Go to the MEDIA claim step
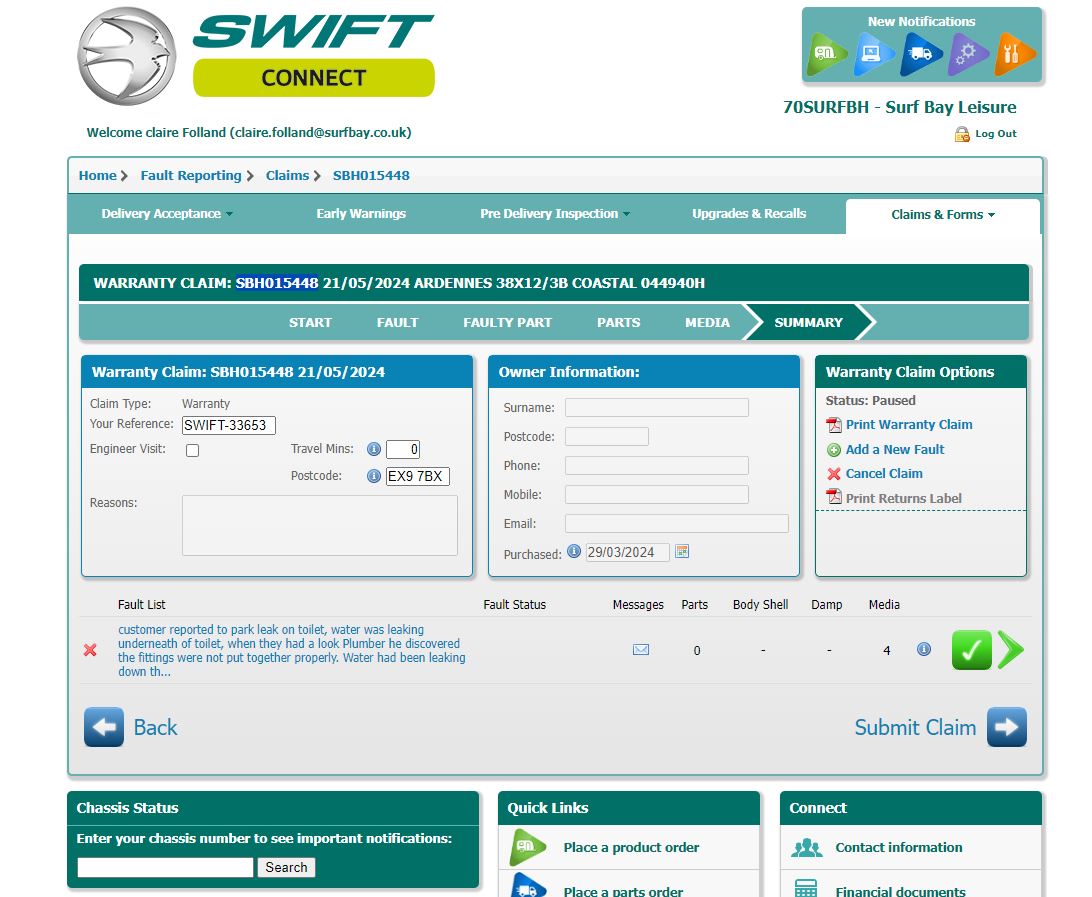 point(707,322)
